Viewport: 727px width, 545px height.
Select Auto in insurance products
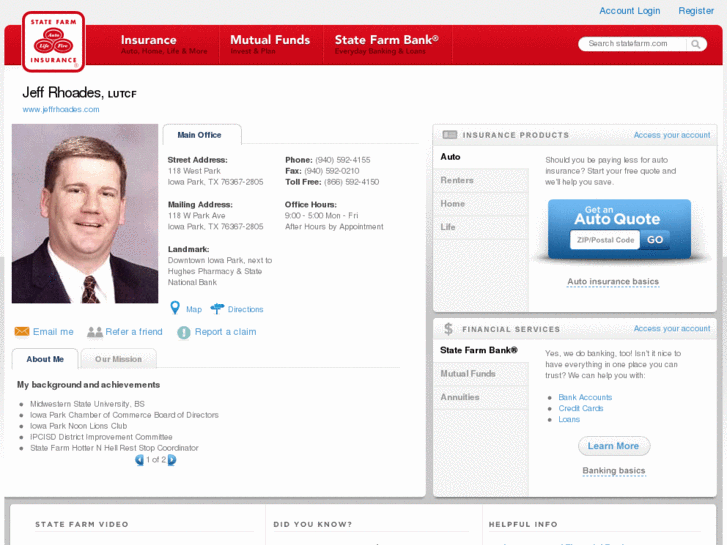(x=481, y=157)
